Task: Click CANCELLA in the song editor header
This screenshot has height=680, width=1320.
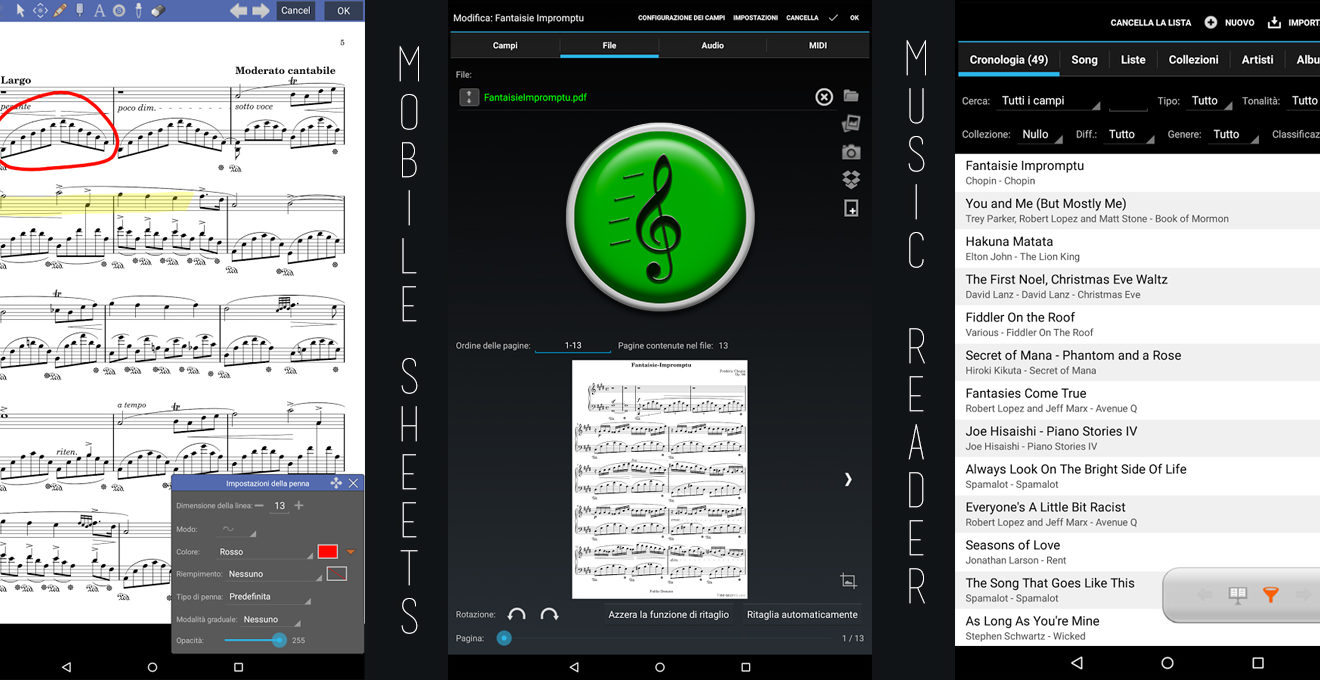Action: click(802, 18)
